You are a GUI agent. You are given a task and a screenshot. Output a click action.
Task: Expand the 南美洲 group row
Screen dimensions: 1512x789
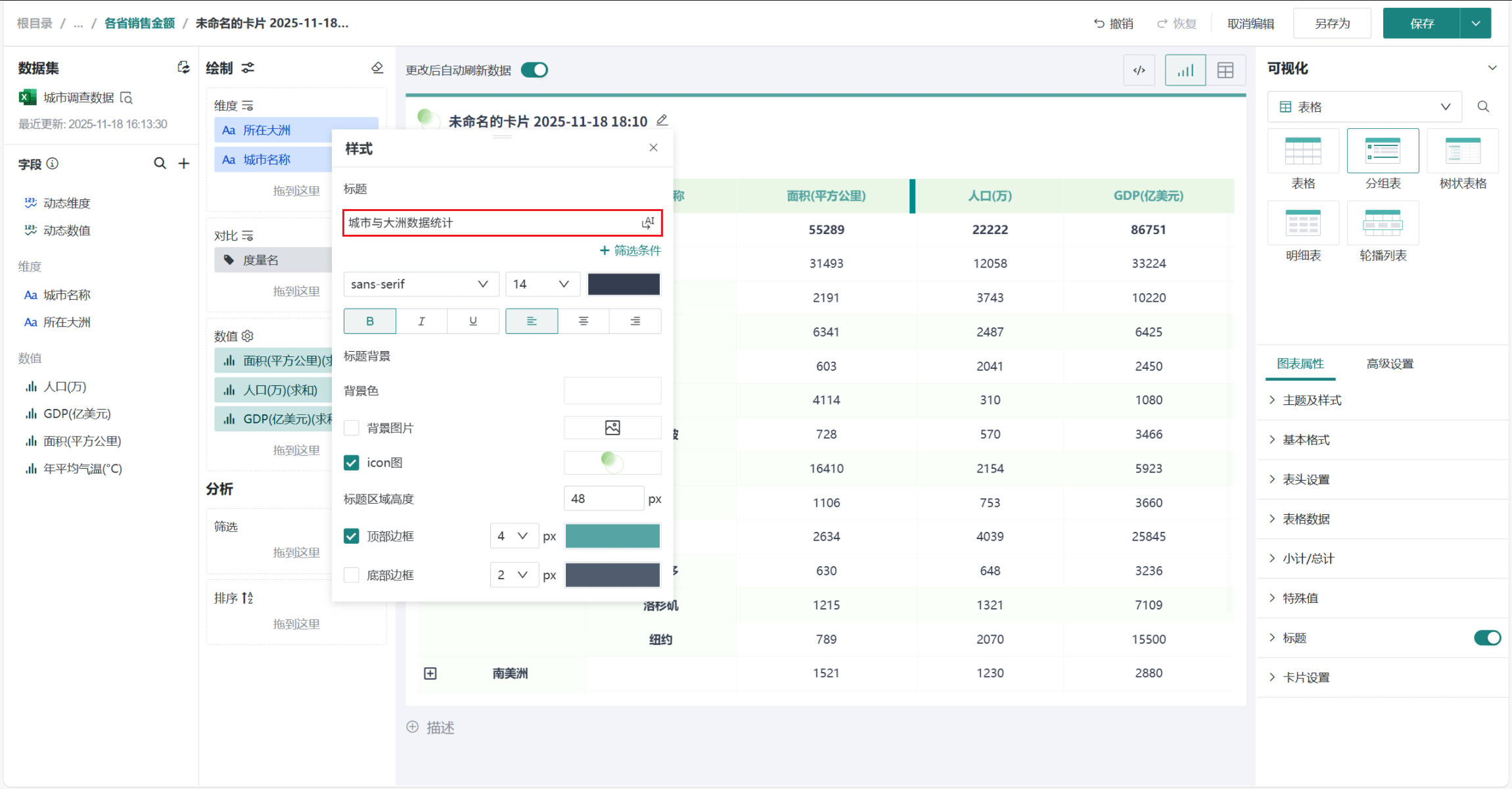click(x=430, y=673)
